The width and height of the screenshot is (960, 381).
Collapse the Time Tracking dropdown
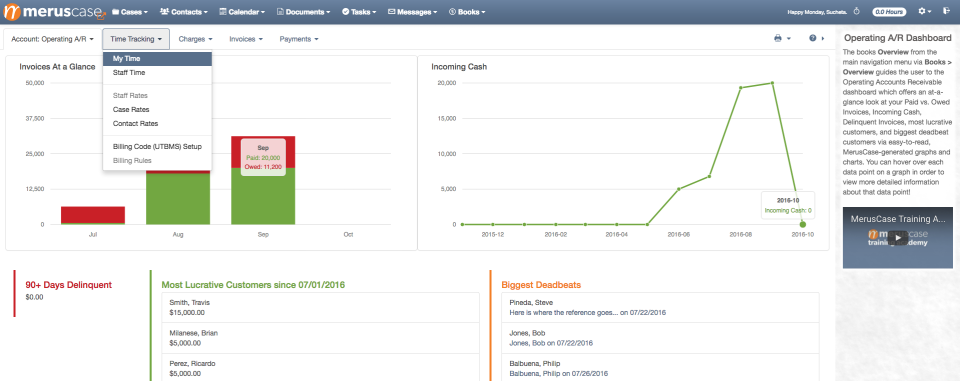(x=136, y=39)
